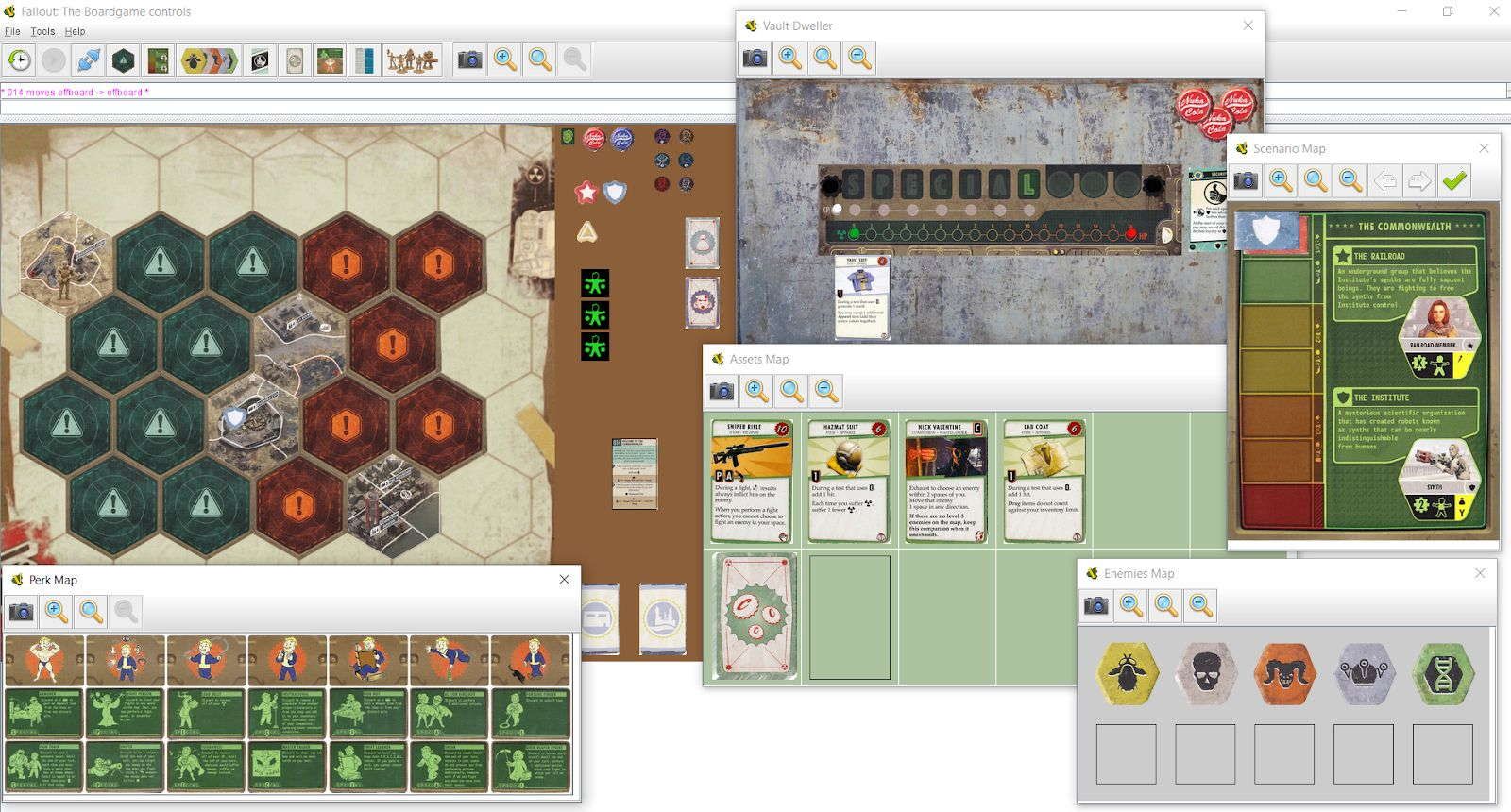Zoom out on the Assets Map
This screenshot has height=812, width=1511.
(826, 390)
